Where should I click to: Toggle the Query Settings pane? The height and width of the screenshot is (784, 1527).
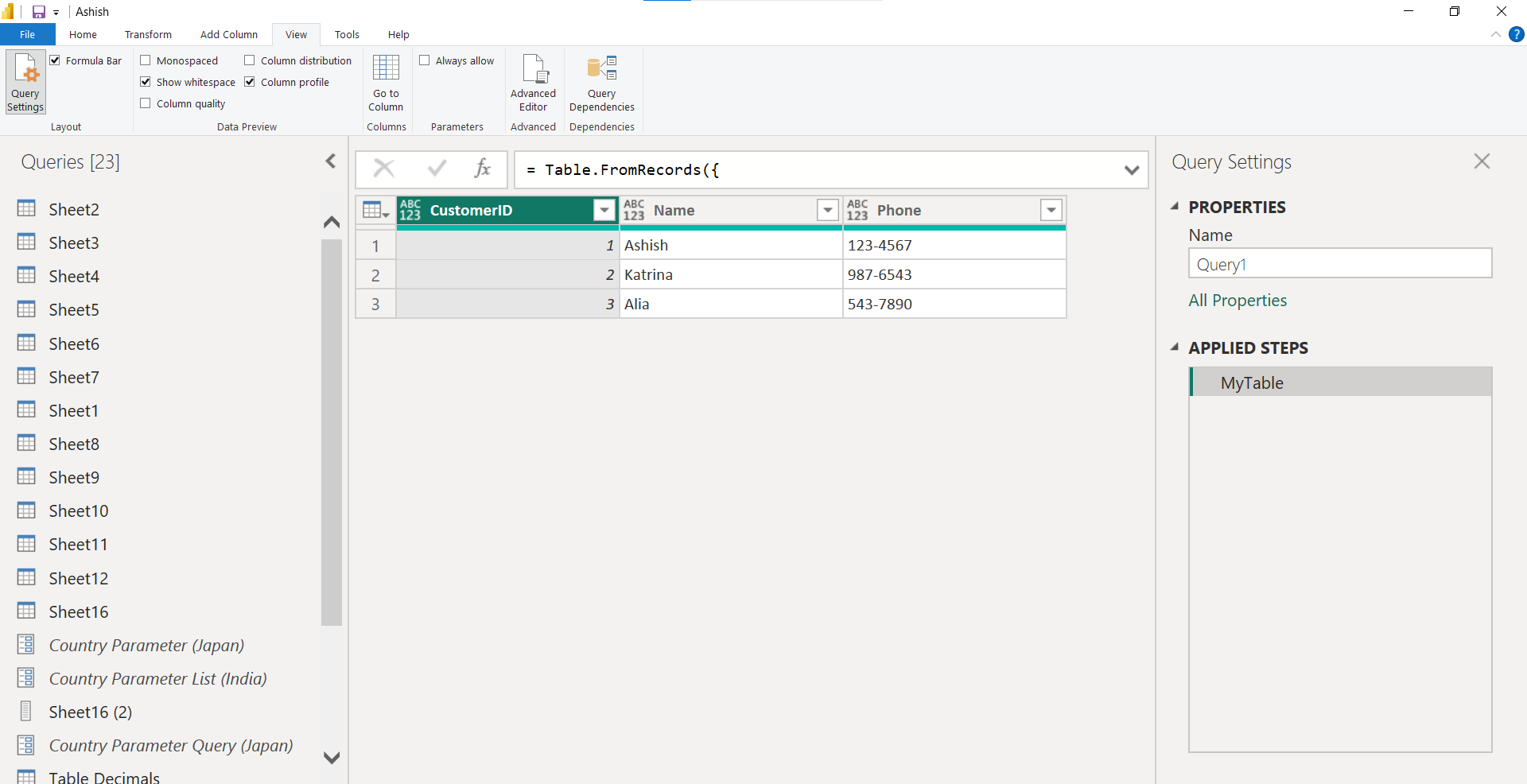coord(25,82)
